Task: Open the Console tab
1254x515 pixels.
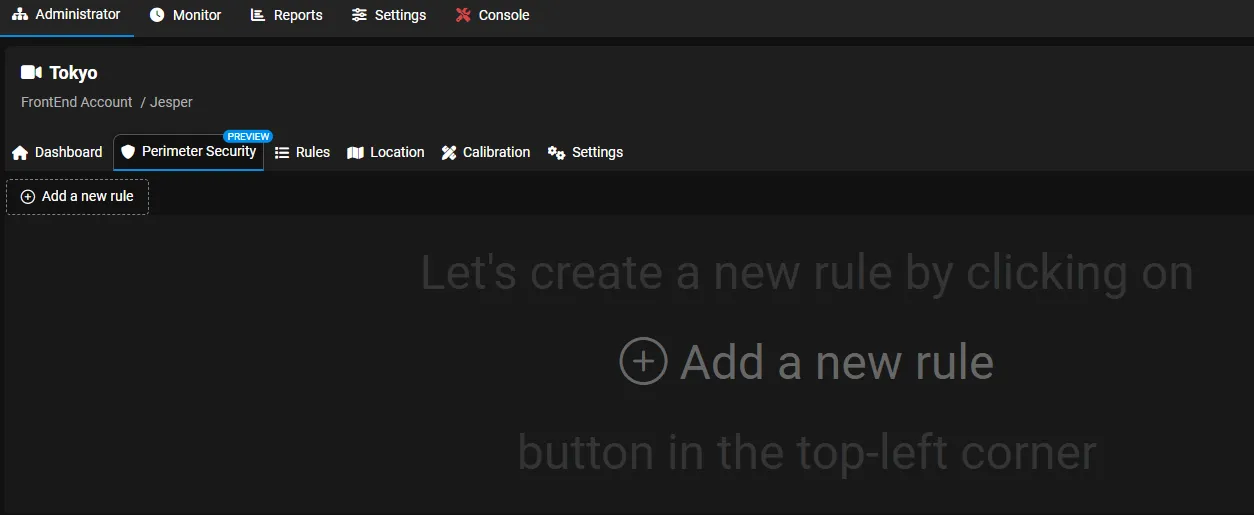Action: [492, 15]
